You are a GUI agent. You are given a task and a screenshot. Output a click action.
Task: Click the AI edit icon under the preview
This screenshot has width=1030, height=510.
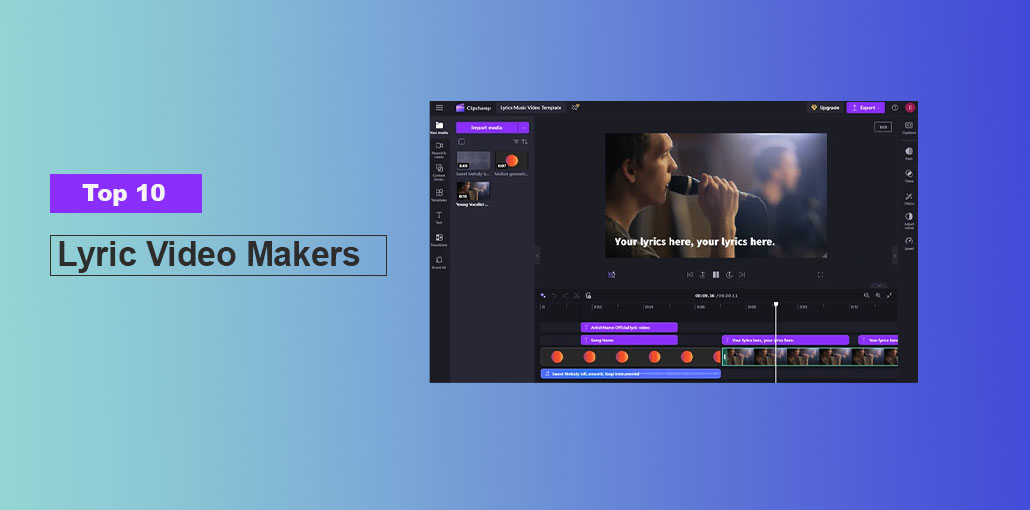pos(612,275)
